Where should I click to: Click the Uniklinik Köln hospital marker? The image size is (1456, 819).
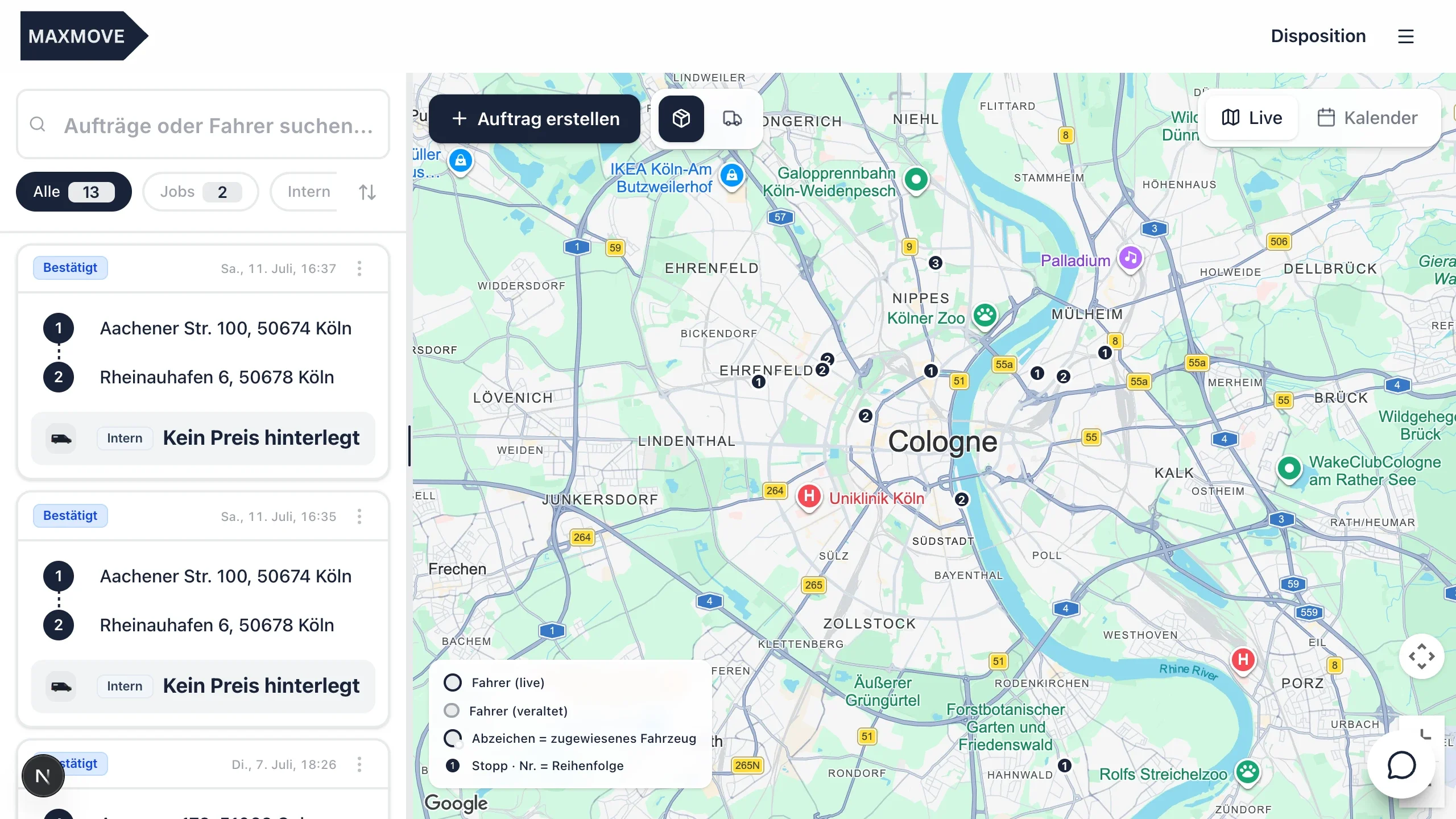click(809, 497)
